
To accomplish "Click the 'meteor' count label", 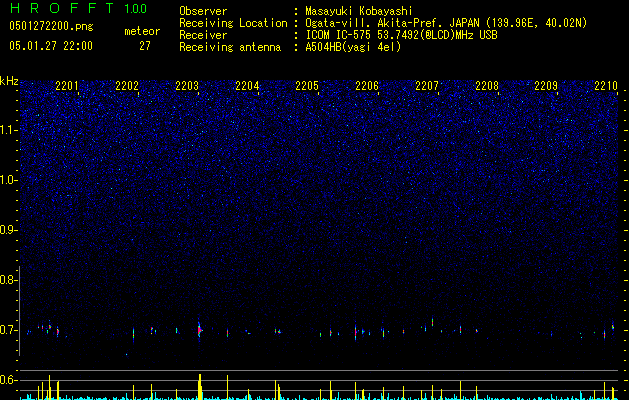I will (142, 31).
